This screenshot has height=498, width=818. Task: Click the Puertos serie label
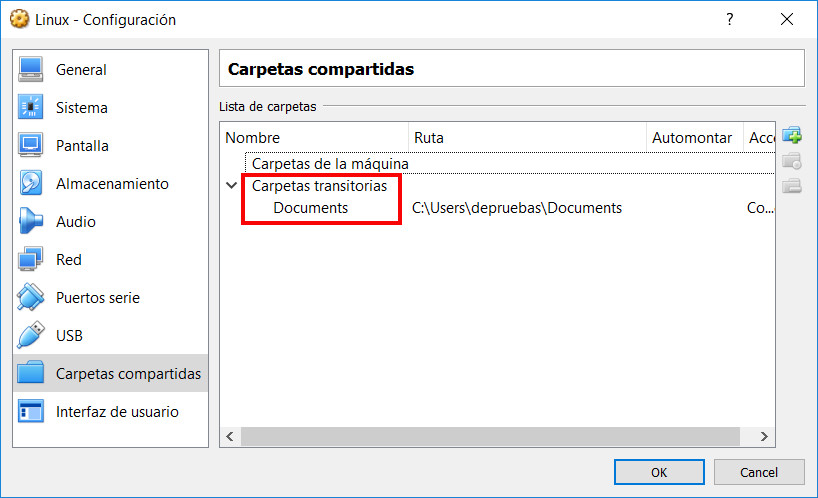[98, 297]
